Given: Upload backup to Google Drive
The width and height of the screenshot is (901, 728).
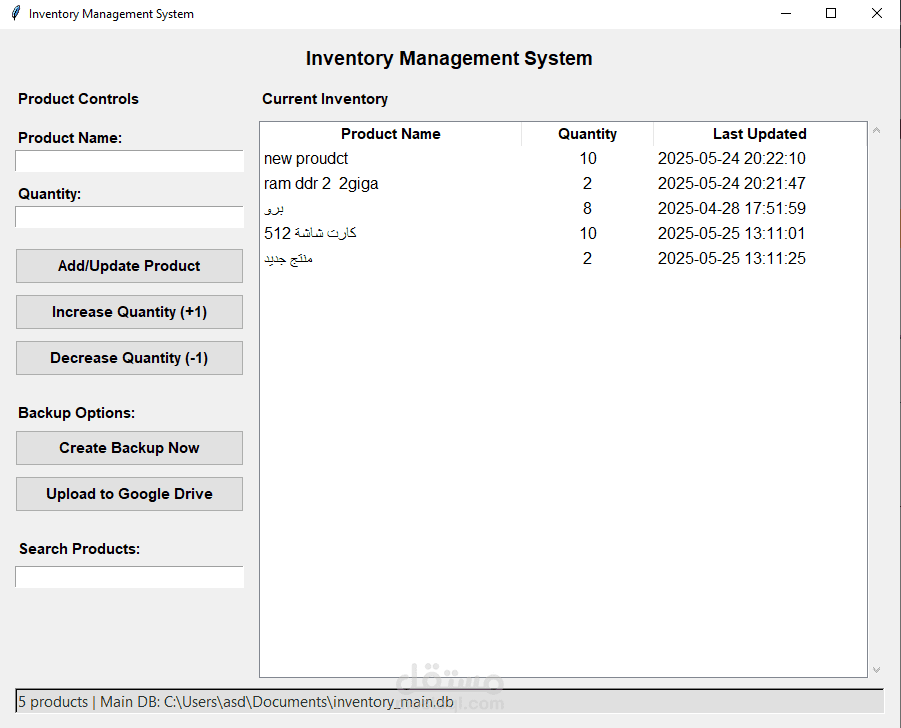Looking at the screenshot, I should 129,494.
